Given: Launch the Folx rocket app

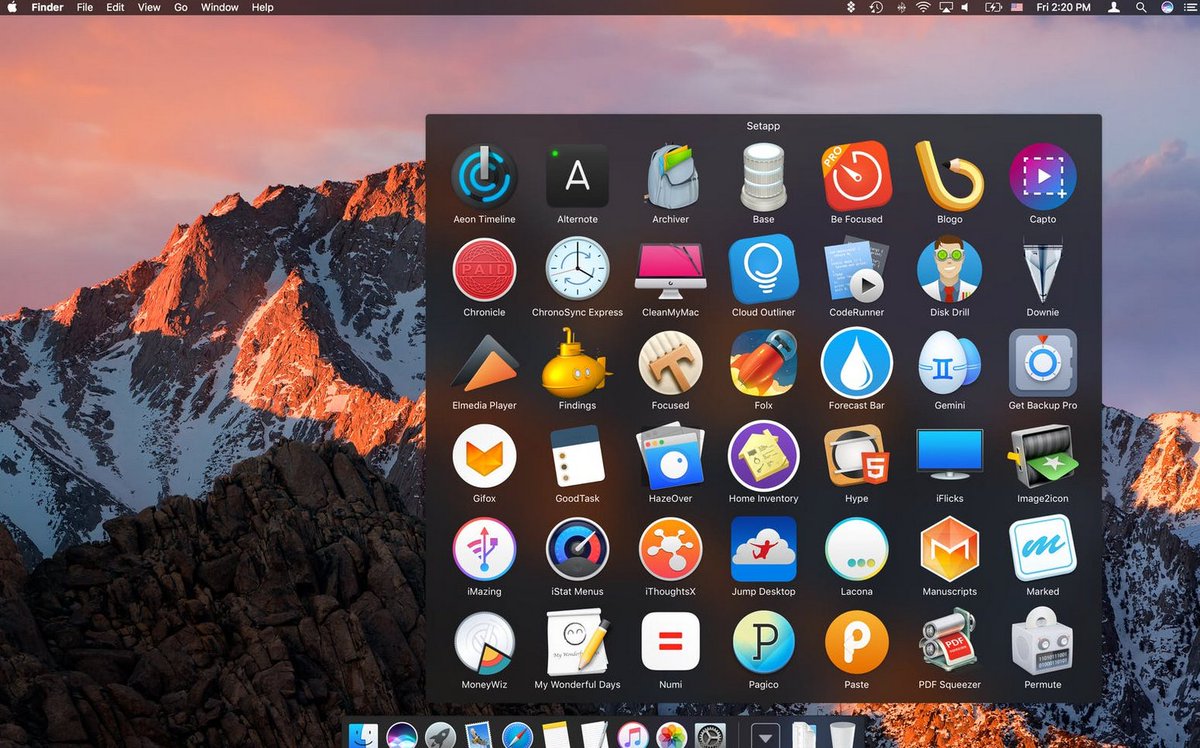Looking at the screenshot, I should tap(763, 362).
